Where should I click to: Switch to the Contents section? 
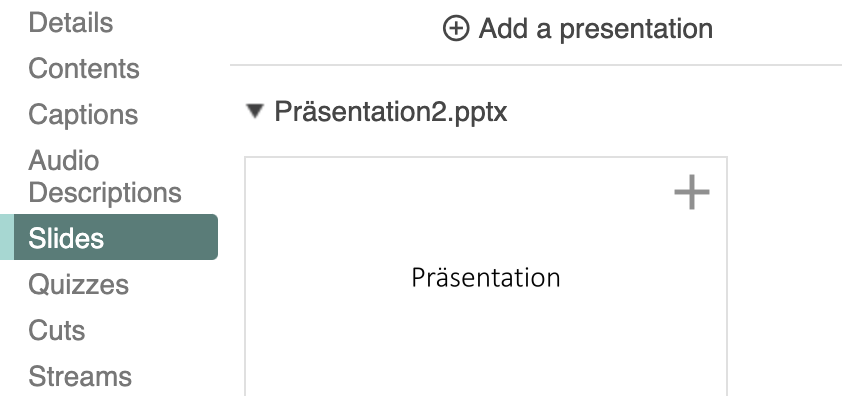coord(84,68)
